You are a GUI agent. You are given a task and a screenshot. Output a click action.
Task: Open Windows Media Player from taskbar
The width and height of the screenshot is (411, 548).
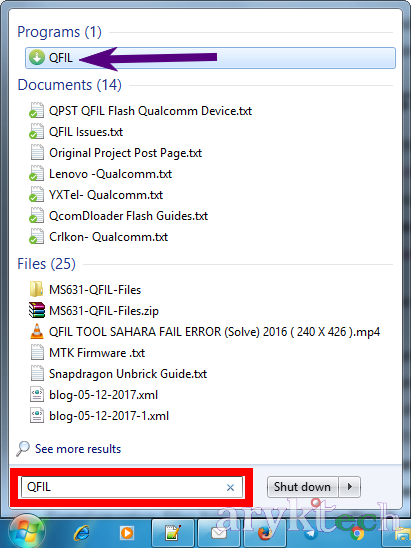coord(127,533)
